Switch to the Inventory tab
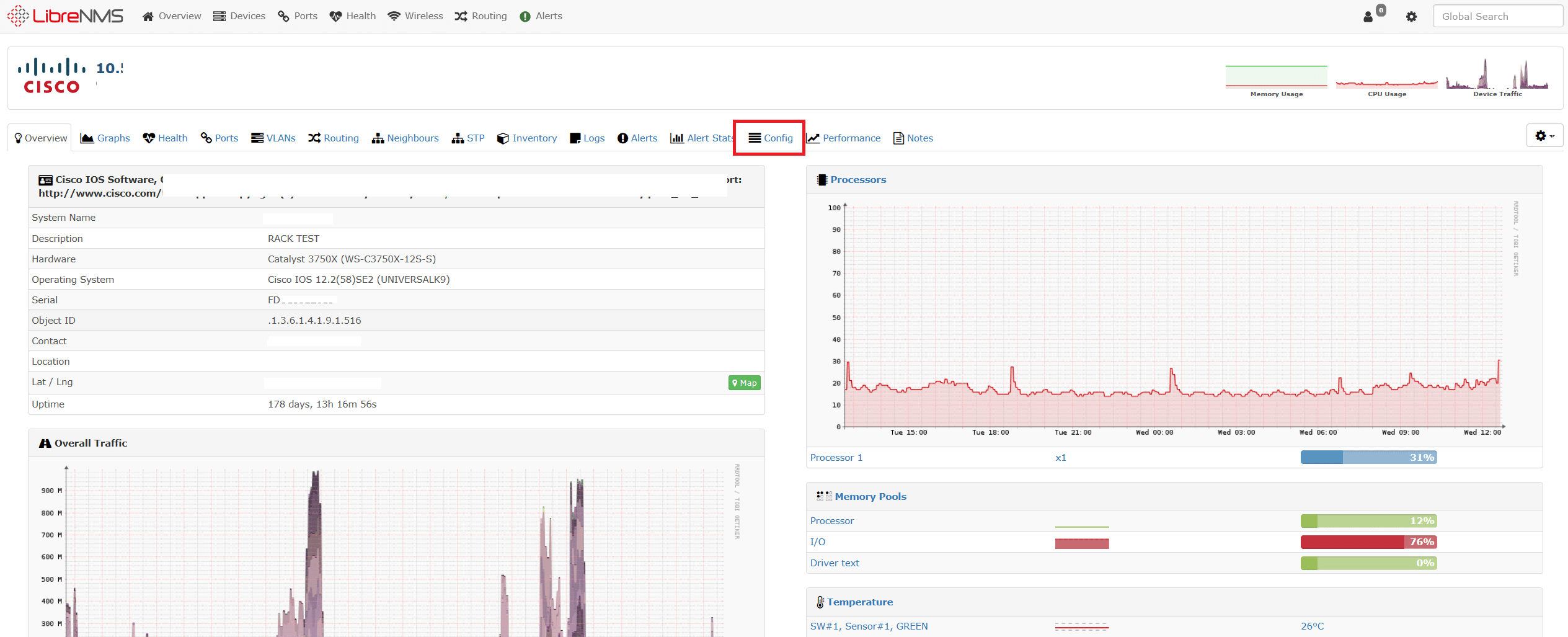This screenshot has height=637, width=1568. click(527, 138)
